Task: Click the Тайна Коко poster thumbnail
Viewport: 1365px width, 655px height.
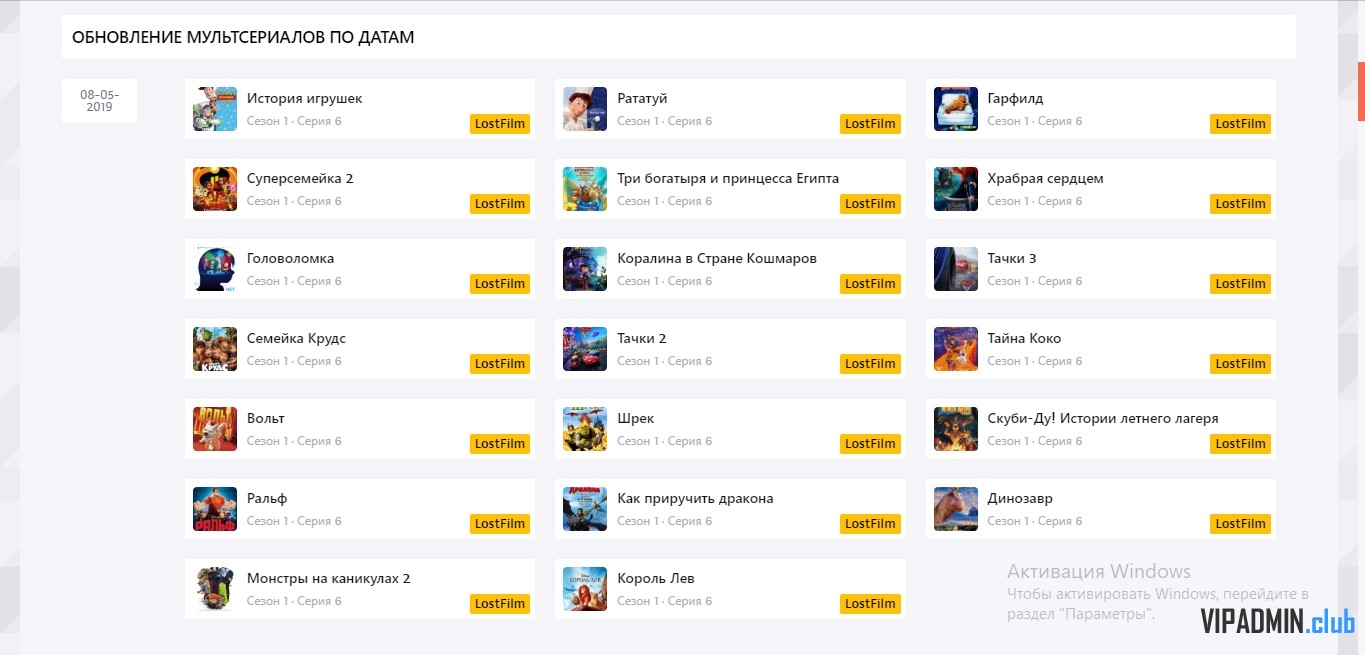Action: click(956, 349)
